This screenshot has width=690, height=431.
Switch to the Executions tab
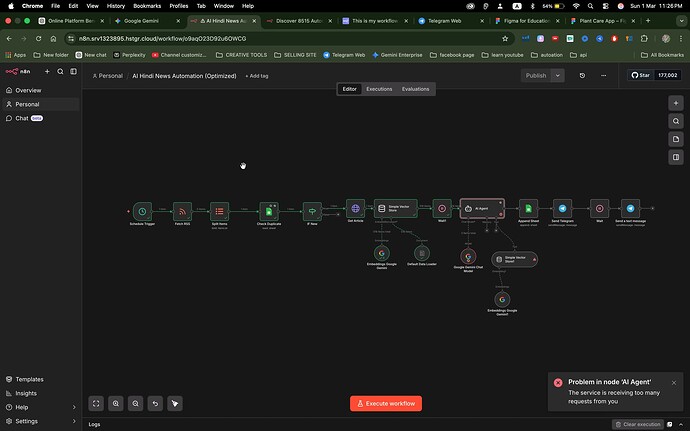click(x=379, y=89)
